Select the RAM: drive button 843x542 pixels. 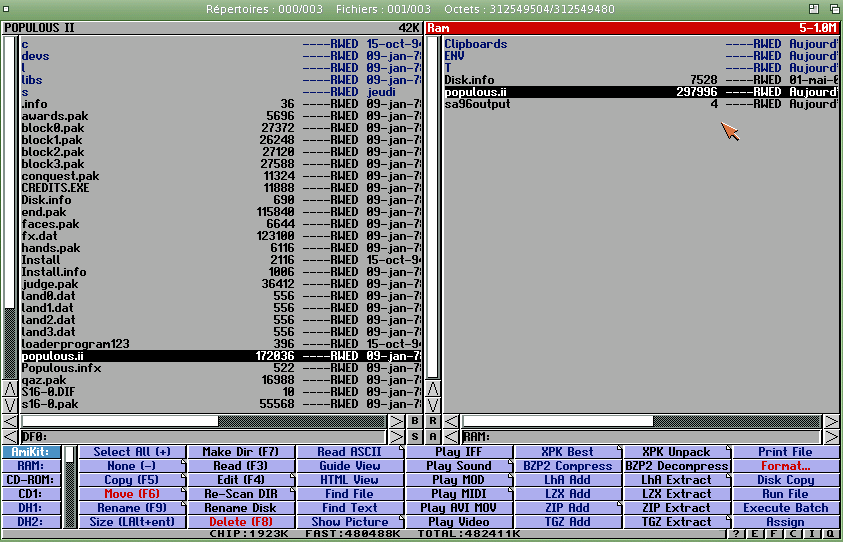click(x=31, y=466)
